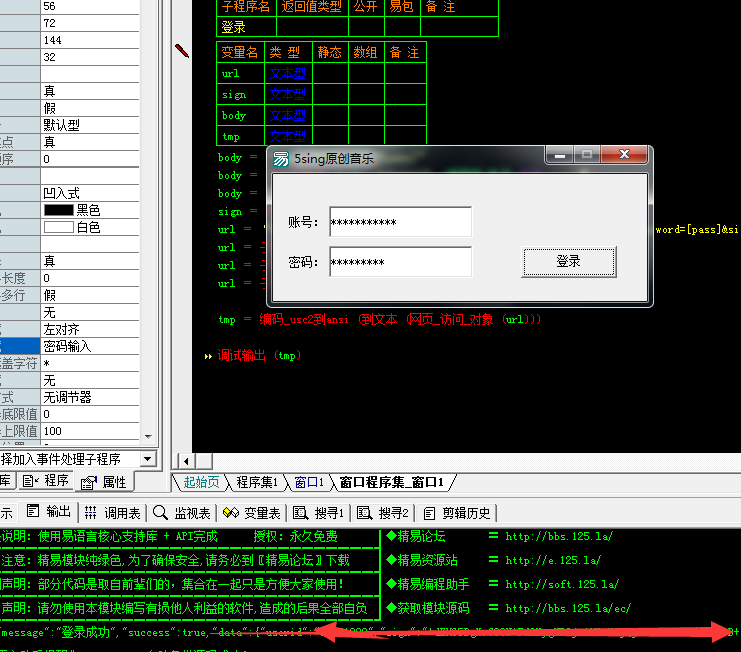This screenshot has height=652, width=741.
Task: Select the 默认型 property value
Action: 90,125
